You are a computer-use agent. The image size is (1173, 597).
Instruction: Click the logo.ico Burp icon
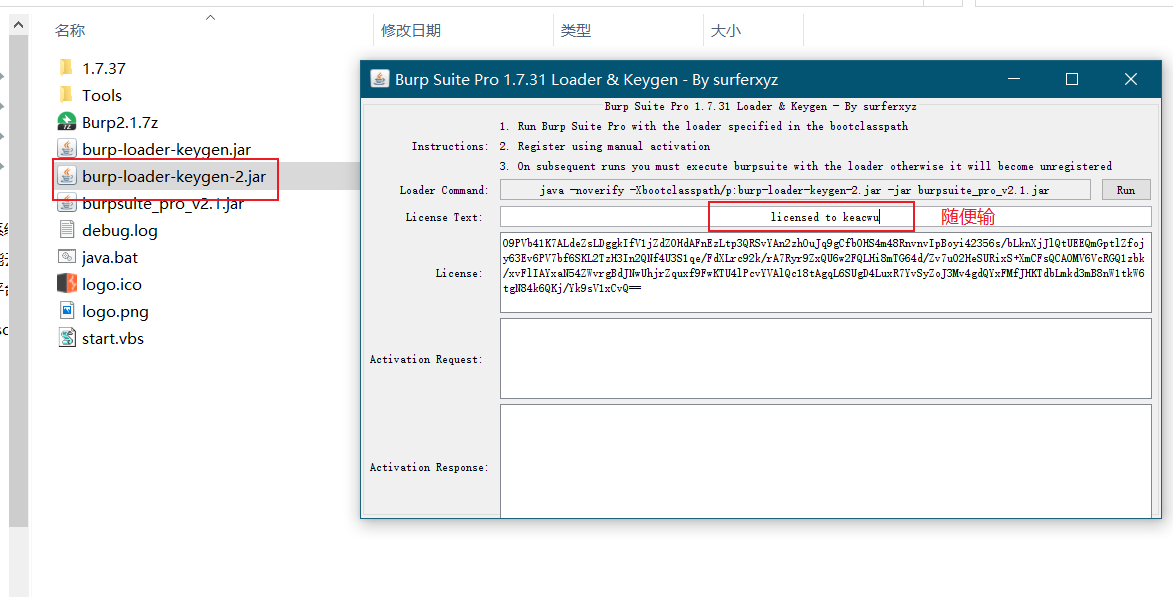coord(67,284)
